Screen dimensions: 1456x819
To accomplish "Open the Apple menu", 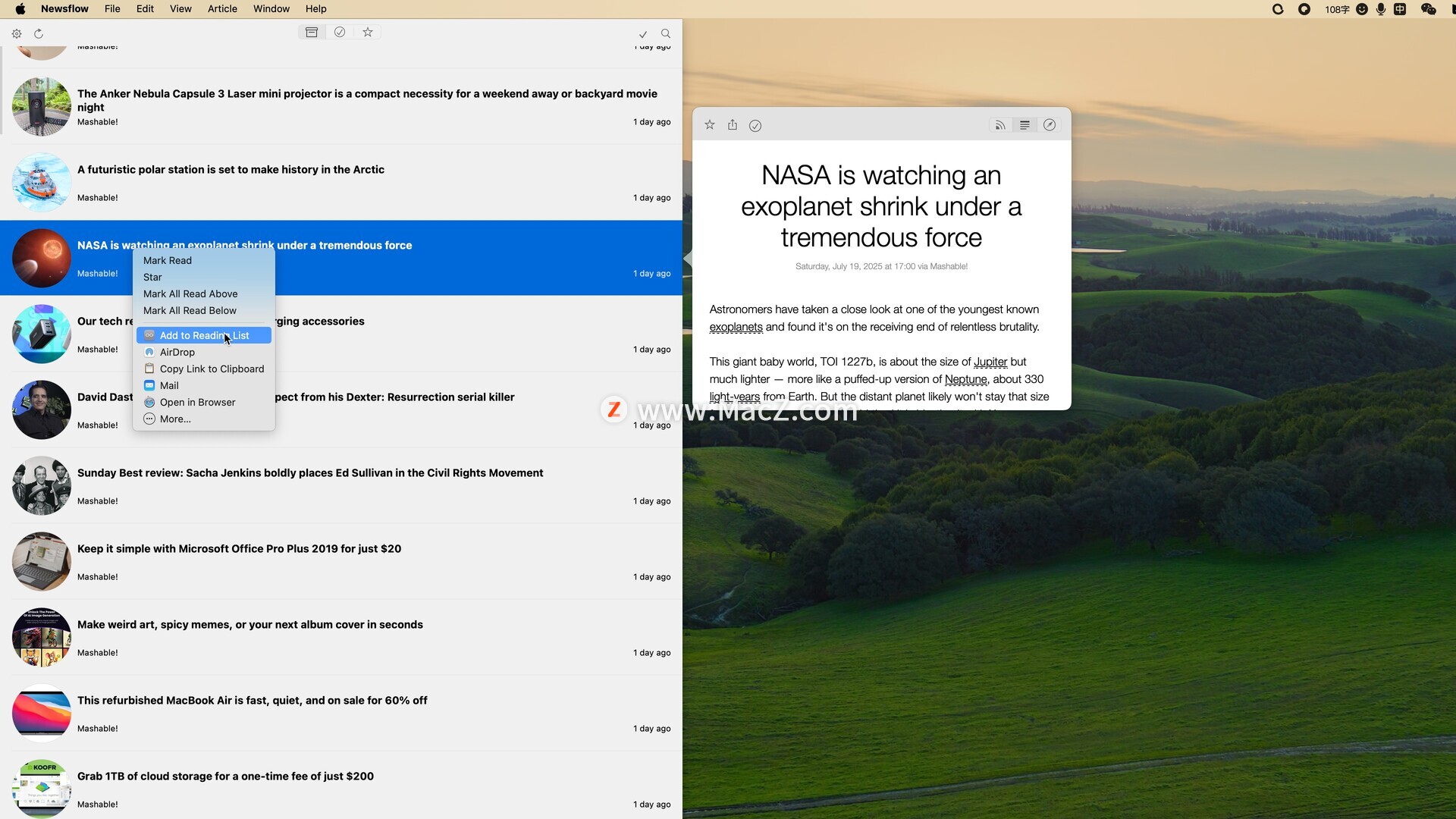I will (20, 9).
